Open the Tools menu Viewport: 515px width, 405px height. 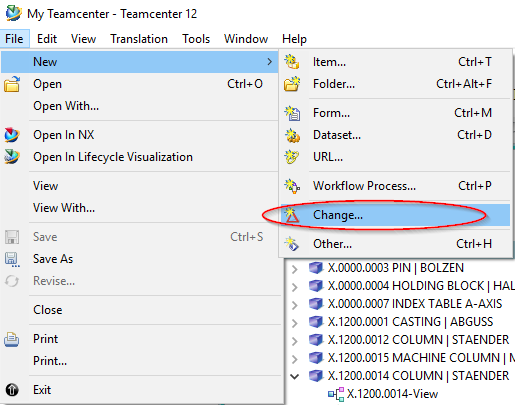(x=196, y=39)
